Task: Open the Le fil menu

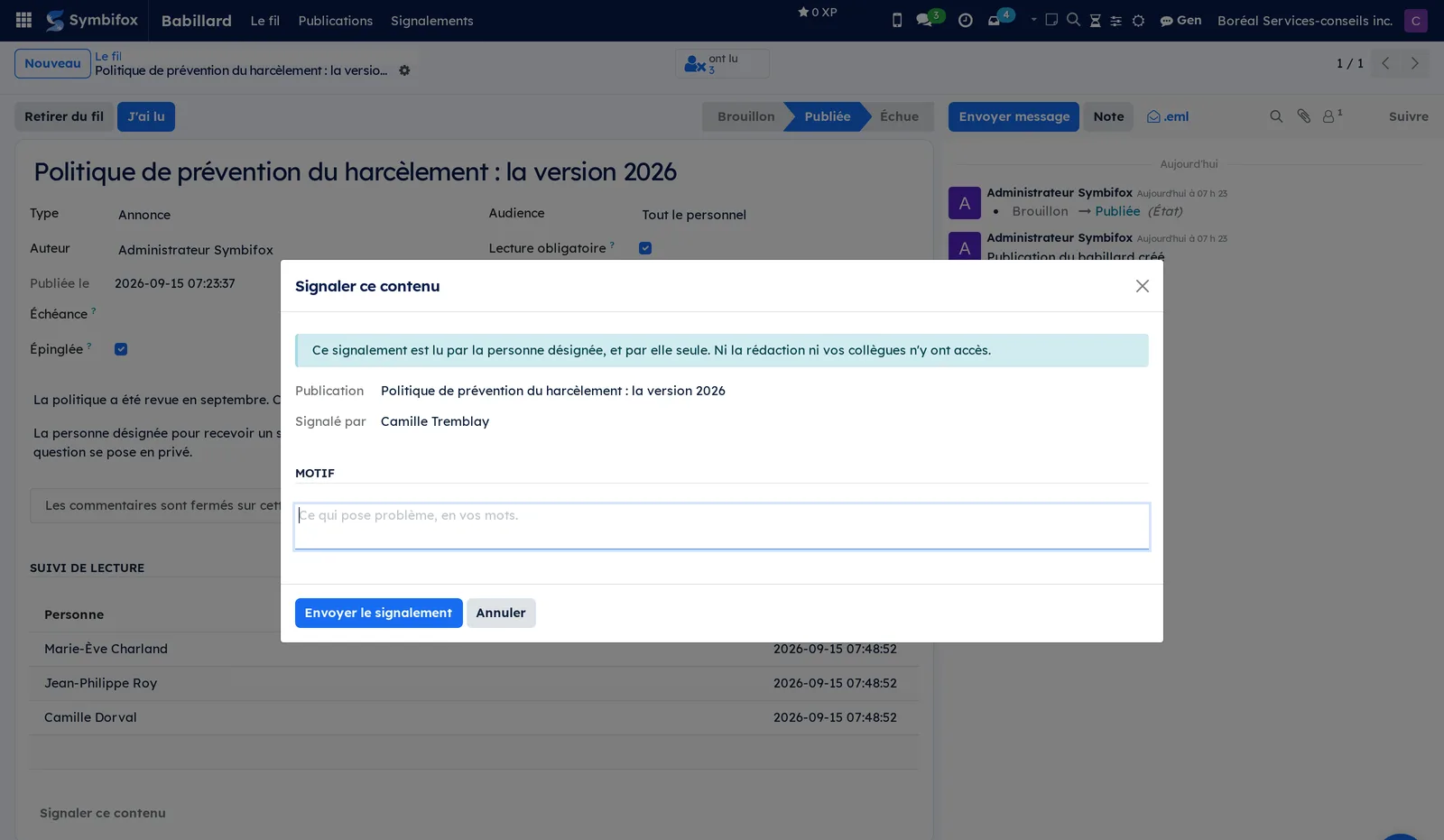Action: pyautogui.click(x=265, y=20)
